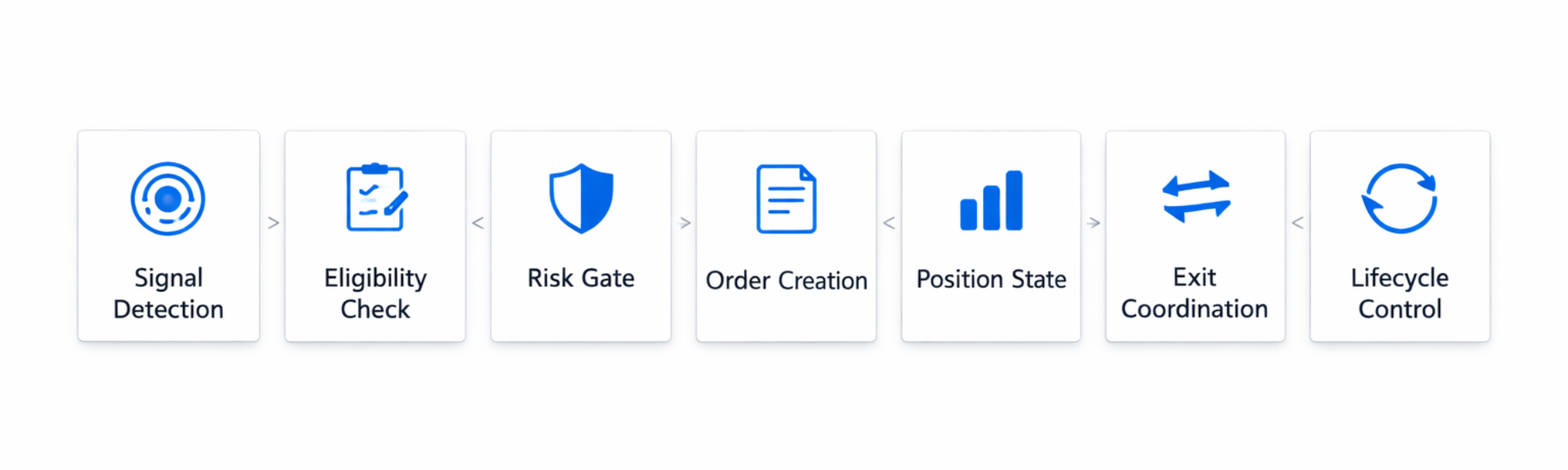The height and width of the screenshot is (470, 1568).
Task: Click the "Exit Coordination" label text
Action: pos(1195,293)
